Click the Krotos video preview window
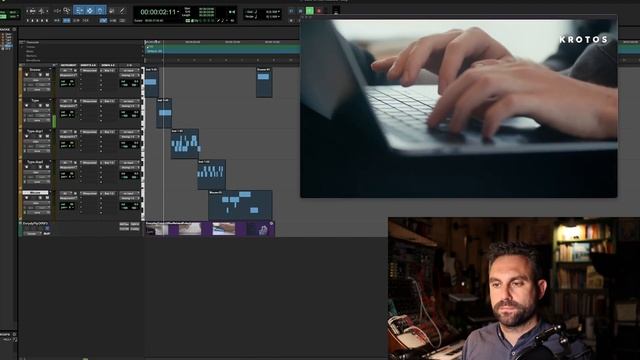Image resolution: width=640 pixels, height=360 pixels. pos(458,108)
